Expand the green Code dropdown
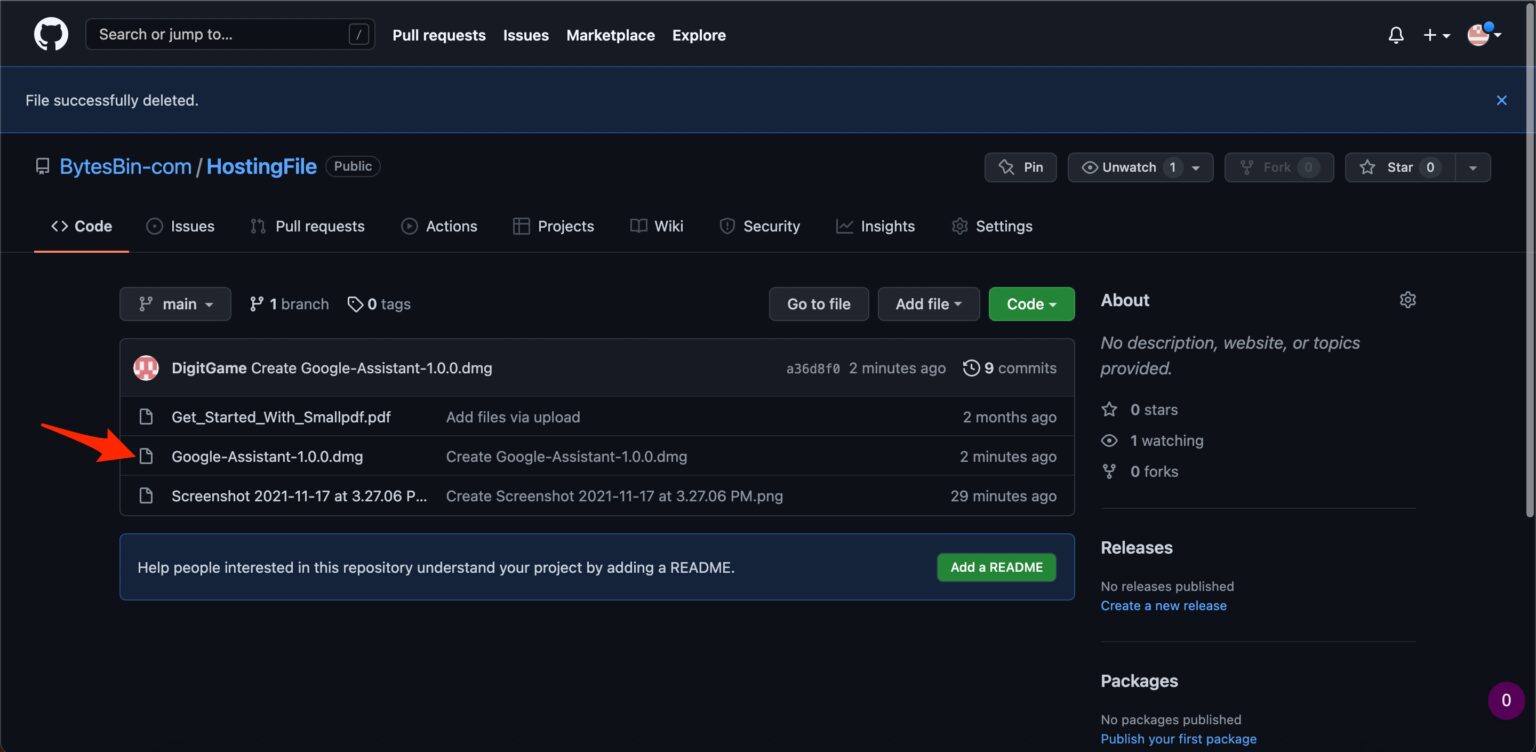The width and height of the screenshot is (1536, 752). (1031, 304)
